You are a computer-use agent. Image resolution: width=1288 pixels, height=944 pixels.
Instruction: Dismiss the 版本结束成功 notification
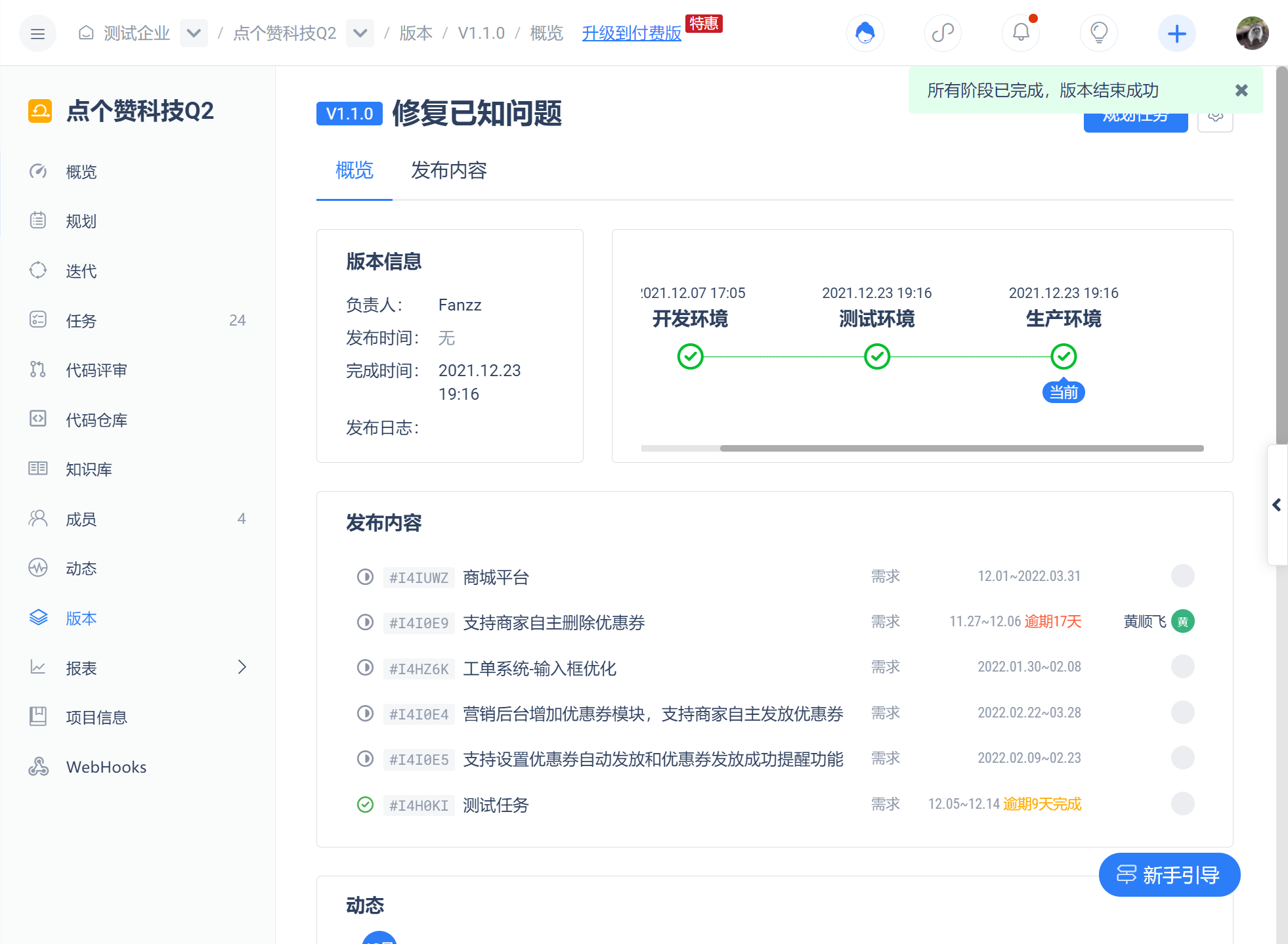(1241, 91)
